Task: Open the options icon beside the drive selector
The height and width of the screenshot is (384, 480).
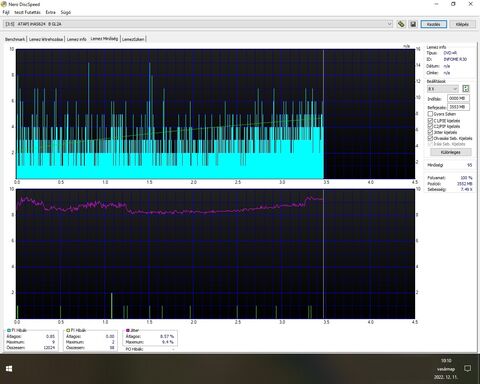Action: 401,24
